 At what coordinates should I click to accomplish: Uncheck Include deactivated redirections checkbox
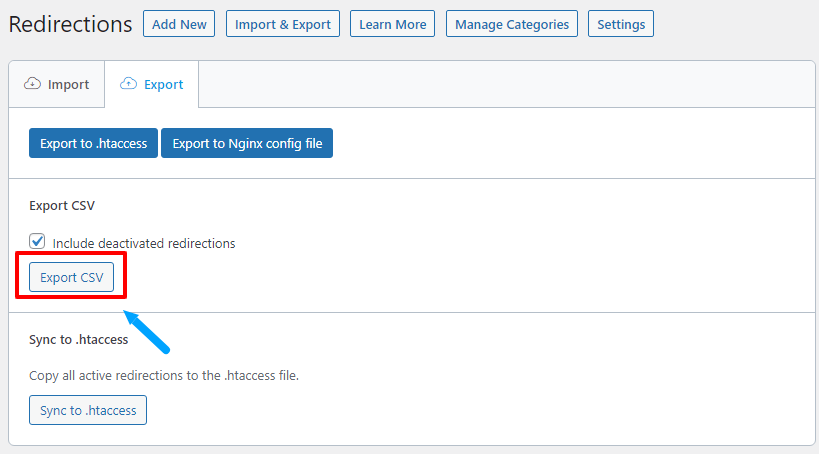pos(38,242)
